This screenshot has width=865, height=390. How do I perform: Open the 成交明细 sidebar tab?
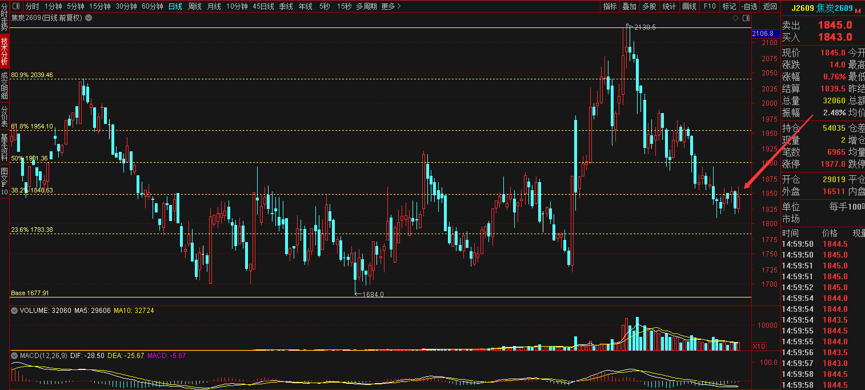click(4, 85)
